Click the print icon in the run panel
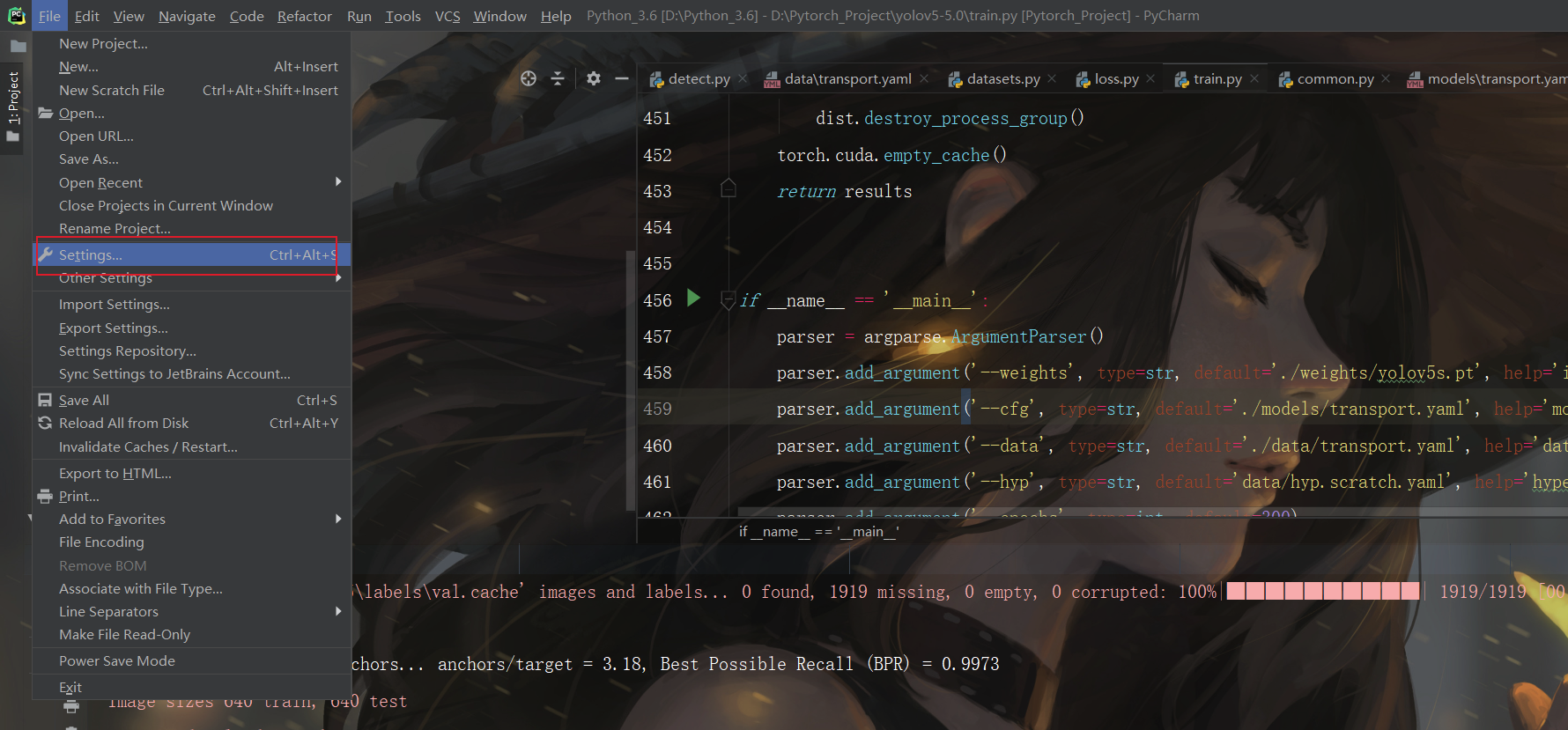Screen dimensions: 1568x730 coord(71,705)
